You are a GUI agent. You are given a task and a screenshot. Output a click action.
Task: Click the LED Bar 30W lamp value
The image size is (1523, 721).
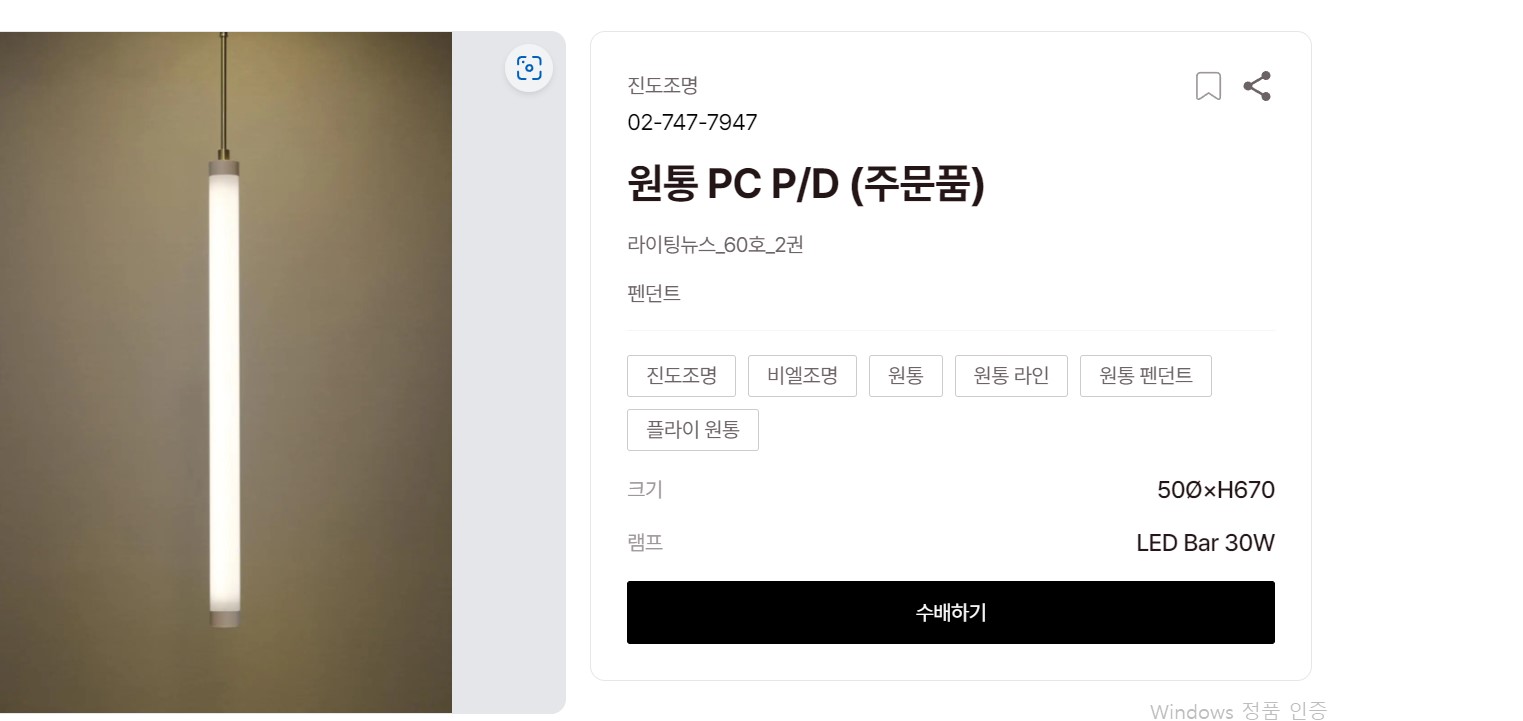tap(1205, 543)
